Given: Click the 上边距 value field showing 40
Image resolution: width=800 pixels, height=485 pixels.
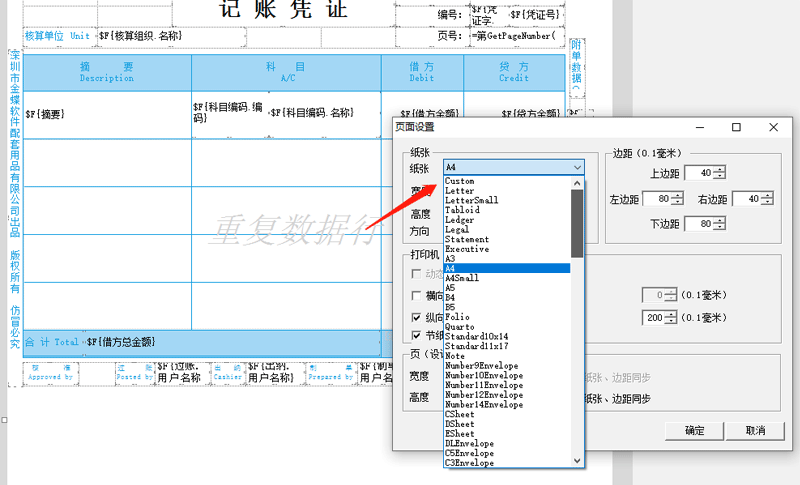Looking at the screenshot, I should [699, 173].
